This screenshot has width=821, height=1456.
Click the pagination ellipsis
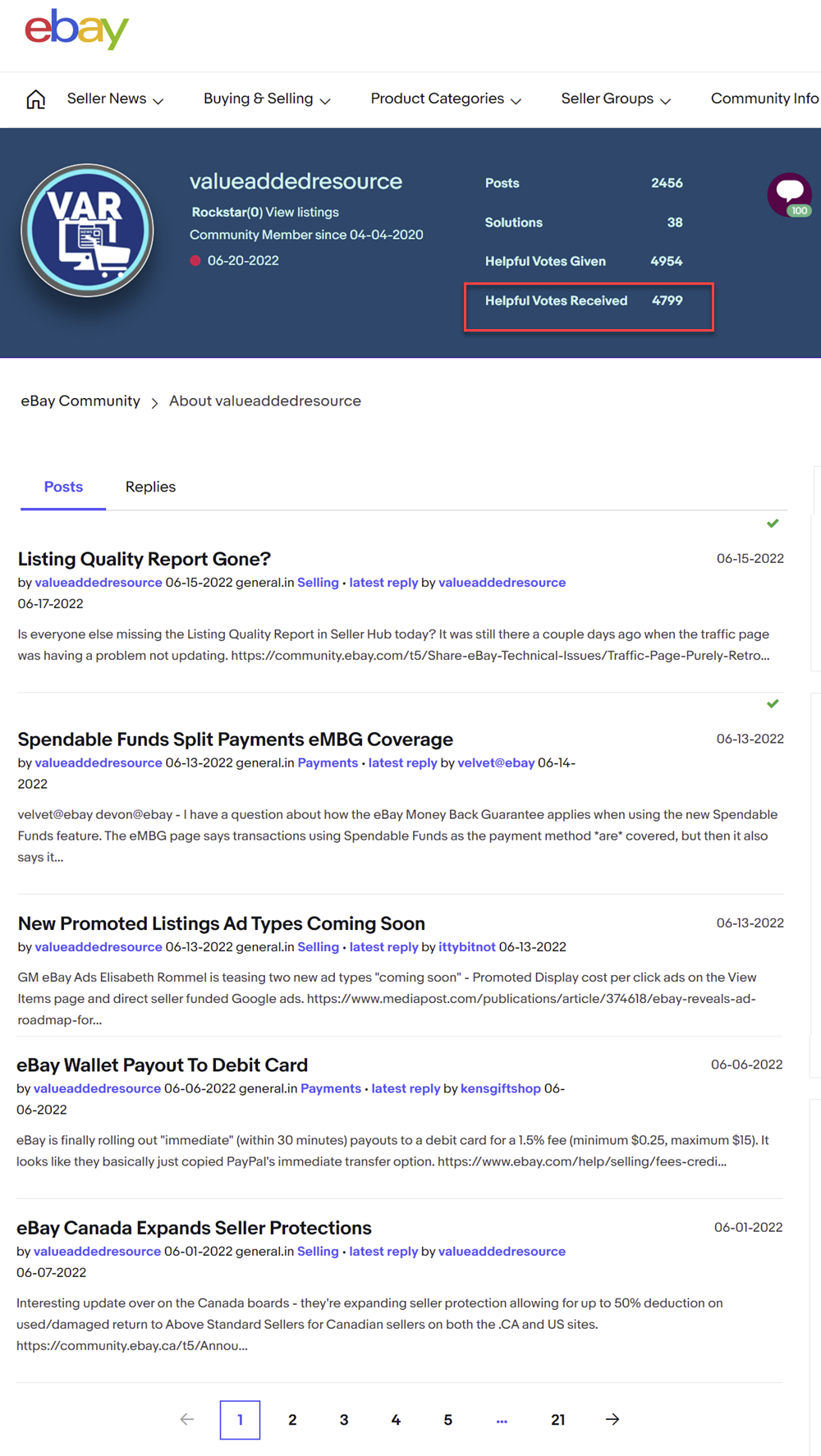pos(502,1421)
